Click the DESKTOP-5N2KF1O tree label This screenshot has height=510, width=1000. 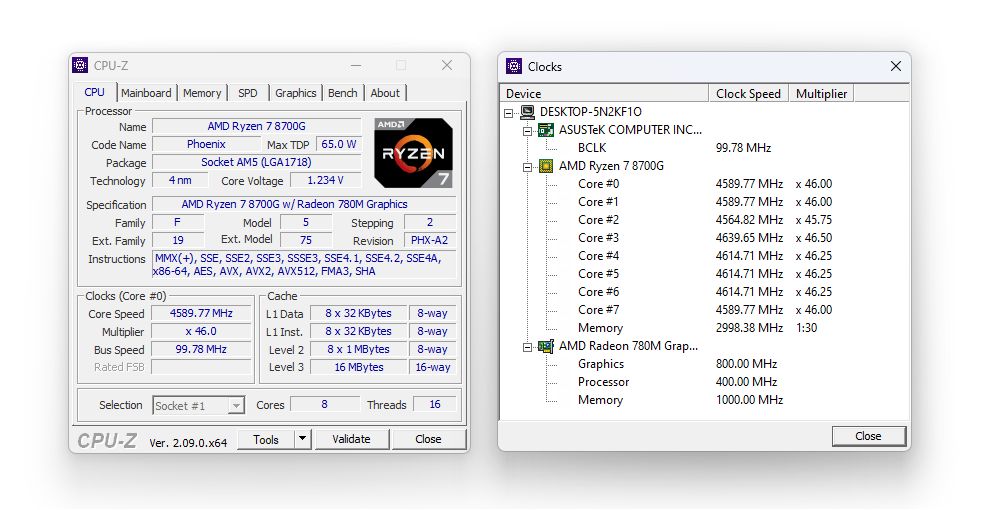590,112
